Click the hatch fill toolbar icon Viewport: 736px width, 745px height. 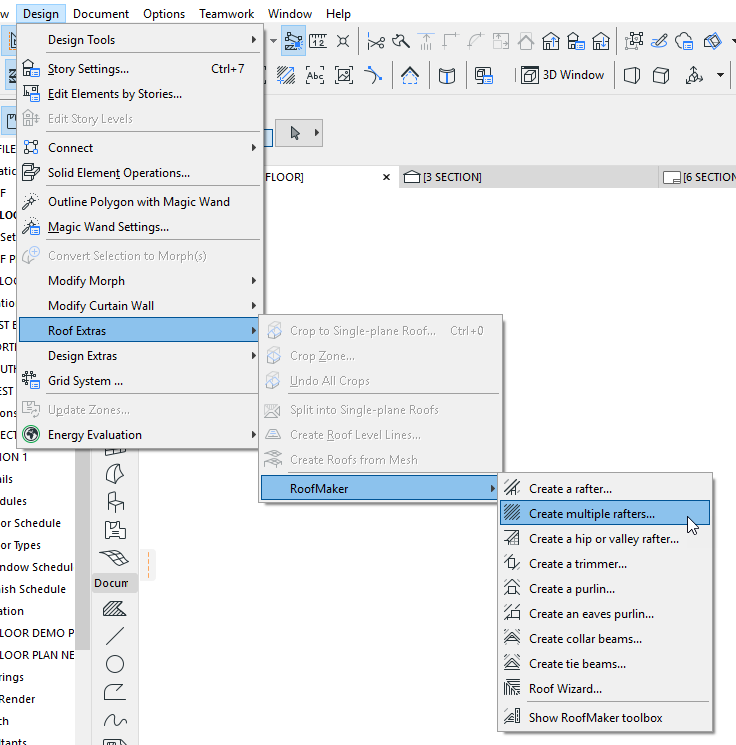[x=286, y=76]
